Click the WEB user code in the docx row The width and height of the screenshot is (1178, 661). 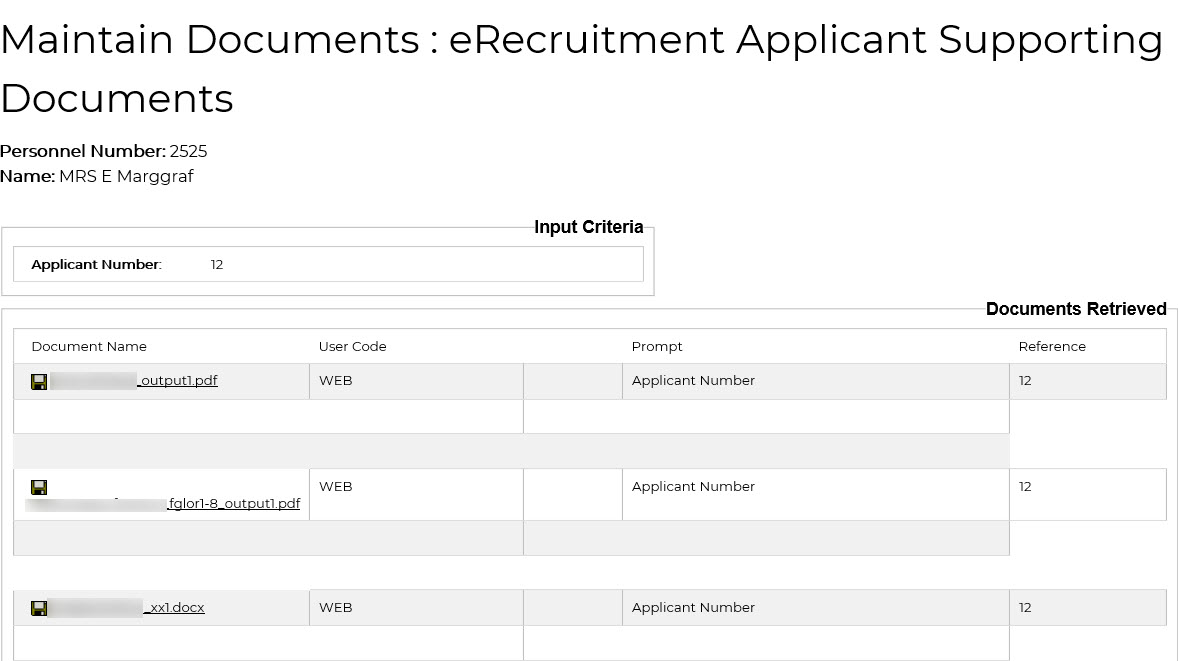click(335, 608)
